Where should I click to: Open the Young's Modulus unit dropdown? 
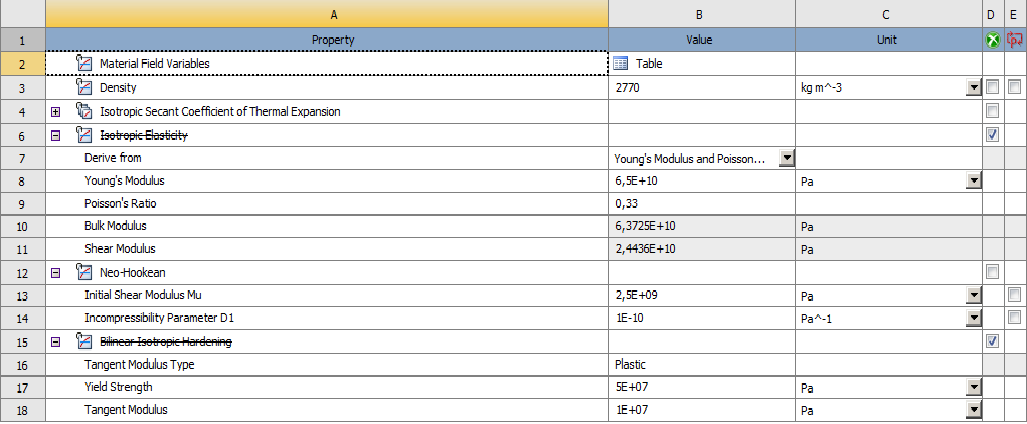[974, 181]
